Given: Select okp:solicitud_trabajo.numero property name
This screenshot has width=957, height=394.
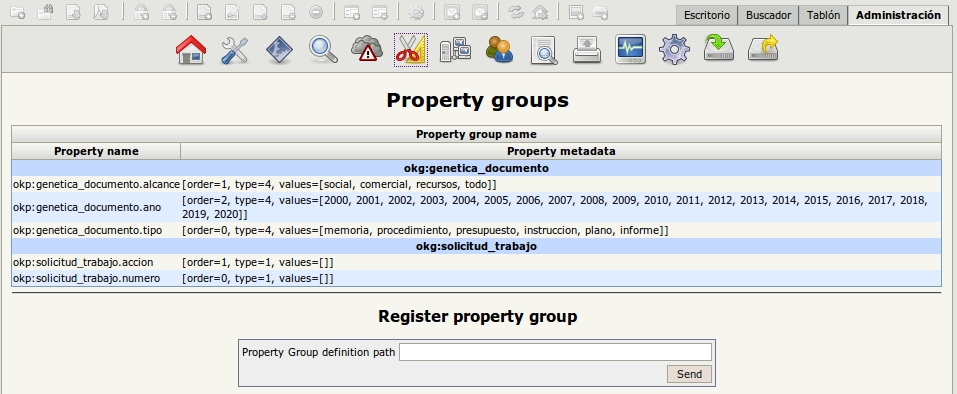Looking at the screenshot, I should [x=87, y=278].
